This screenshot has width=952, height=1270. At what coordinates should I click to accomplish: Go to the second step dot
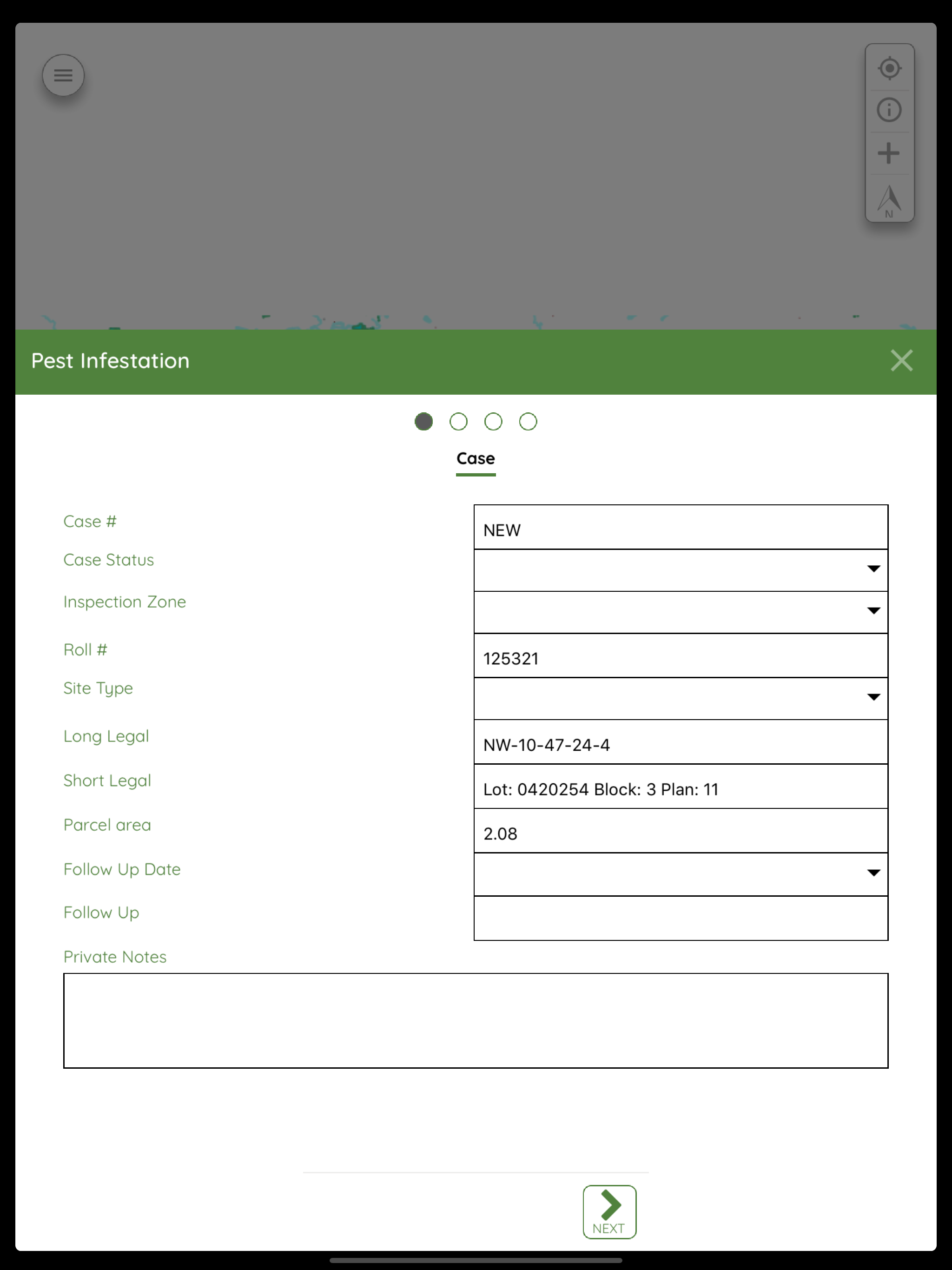[x=458, y=422]
